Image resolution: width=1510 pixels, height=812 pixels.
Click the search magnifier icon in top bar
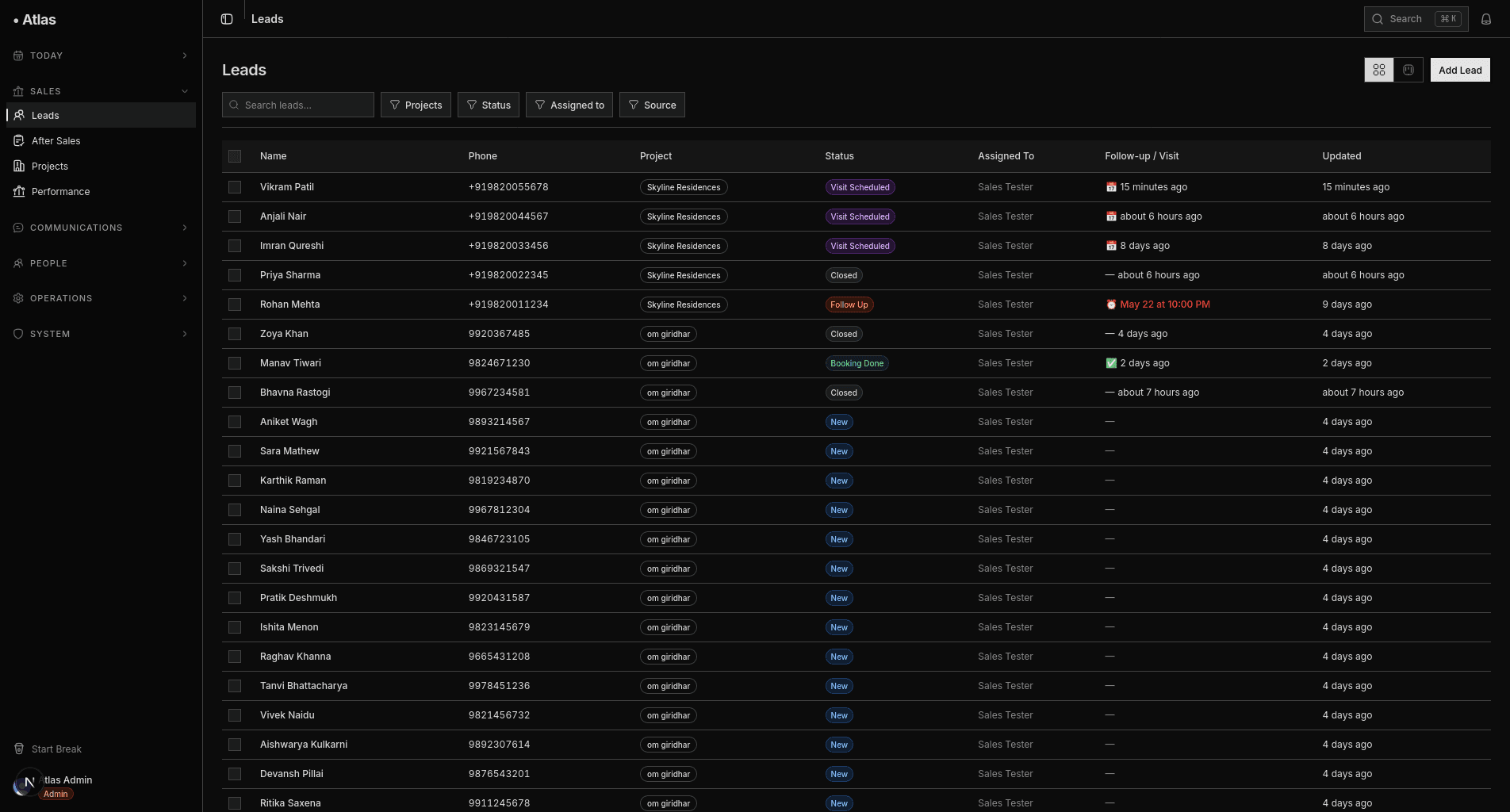[x=1378, y=19]
